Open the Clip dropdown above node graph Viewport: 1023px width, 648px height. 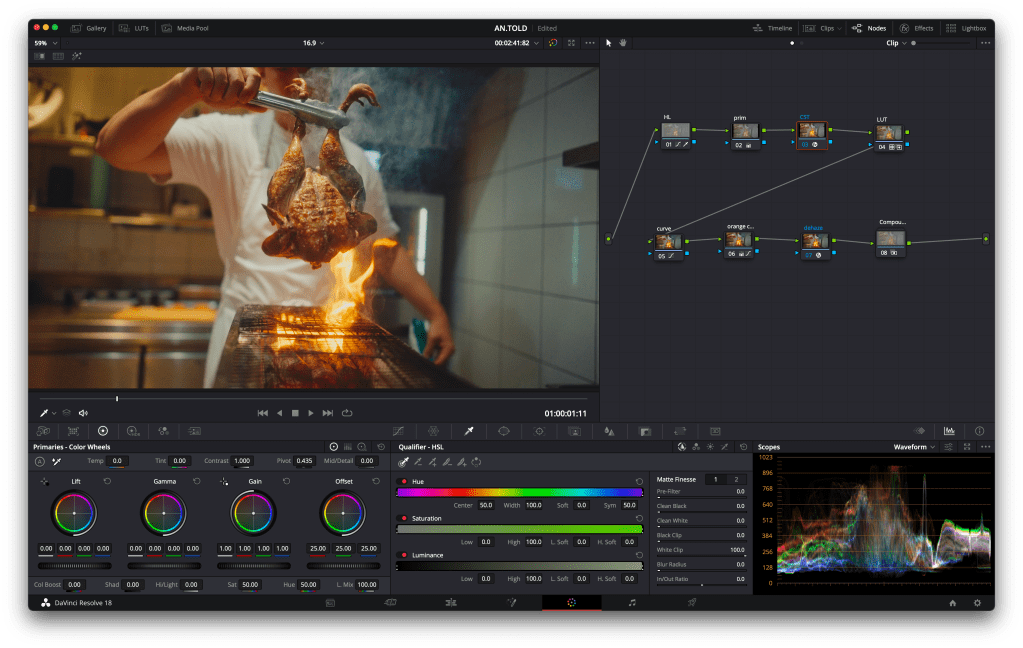[896, 43]
